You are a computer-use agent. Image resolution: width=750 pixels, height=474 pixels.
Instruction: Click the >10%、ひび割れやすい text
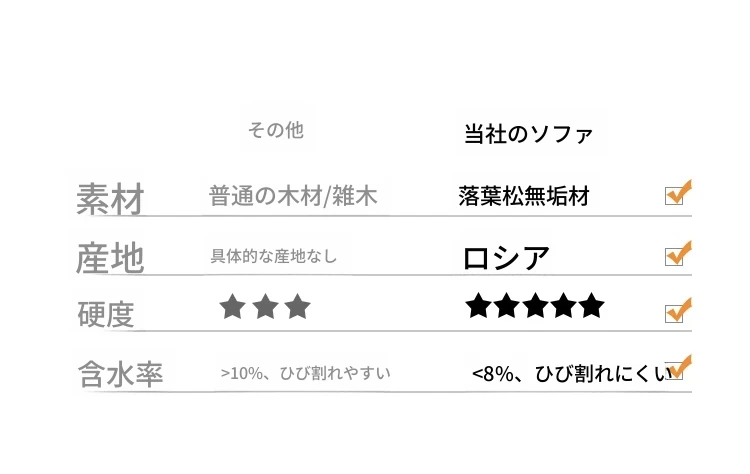click(x=305, y=373)
